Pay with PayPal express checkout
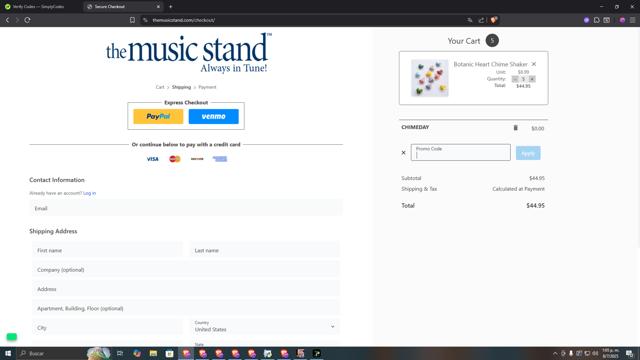640x360 pixels. [158, 116]
